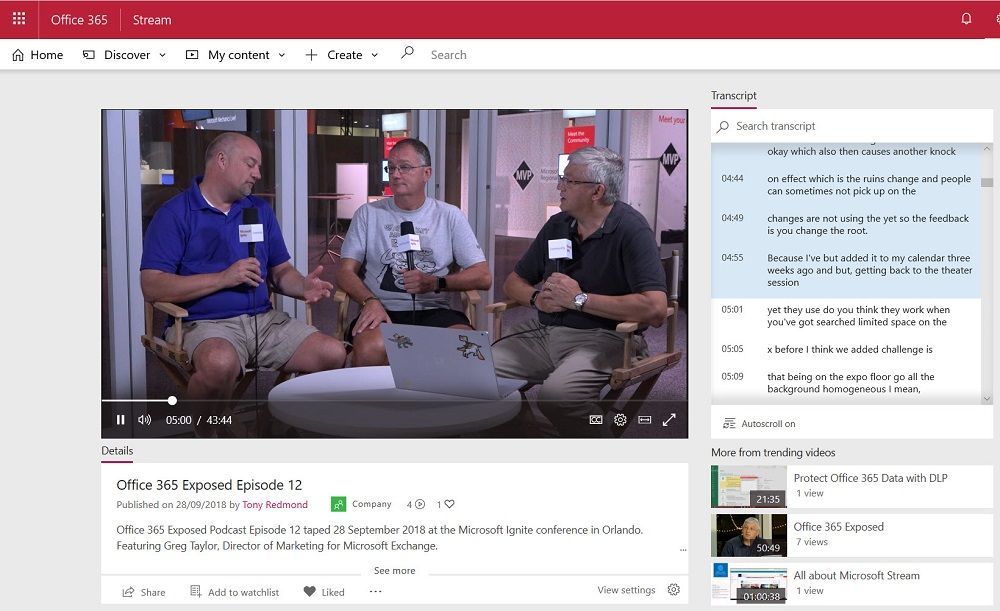Switch to the Transcript tab
This screenshot has height=611, width=1000.
click(733, 95)
